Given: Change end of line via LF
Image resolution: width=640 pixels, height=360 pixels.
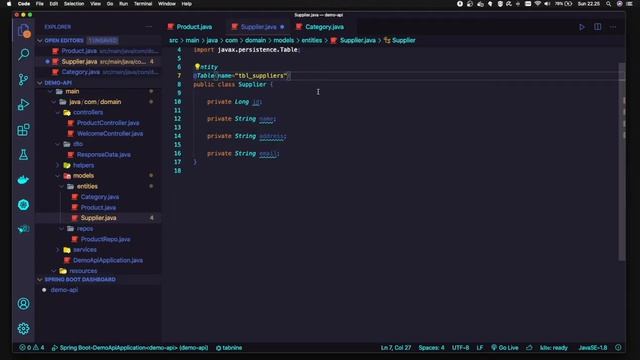Looking at the screenshot, I should (480, 348).
